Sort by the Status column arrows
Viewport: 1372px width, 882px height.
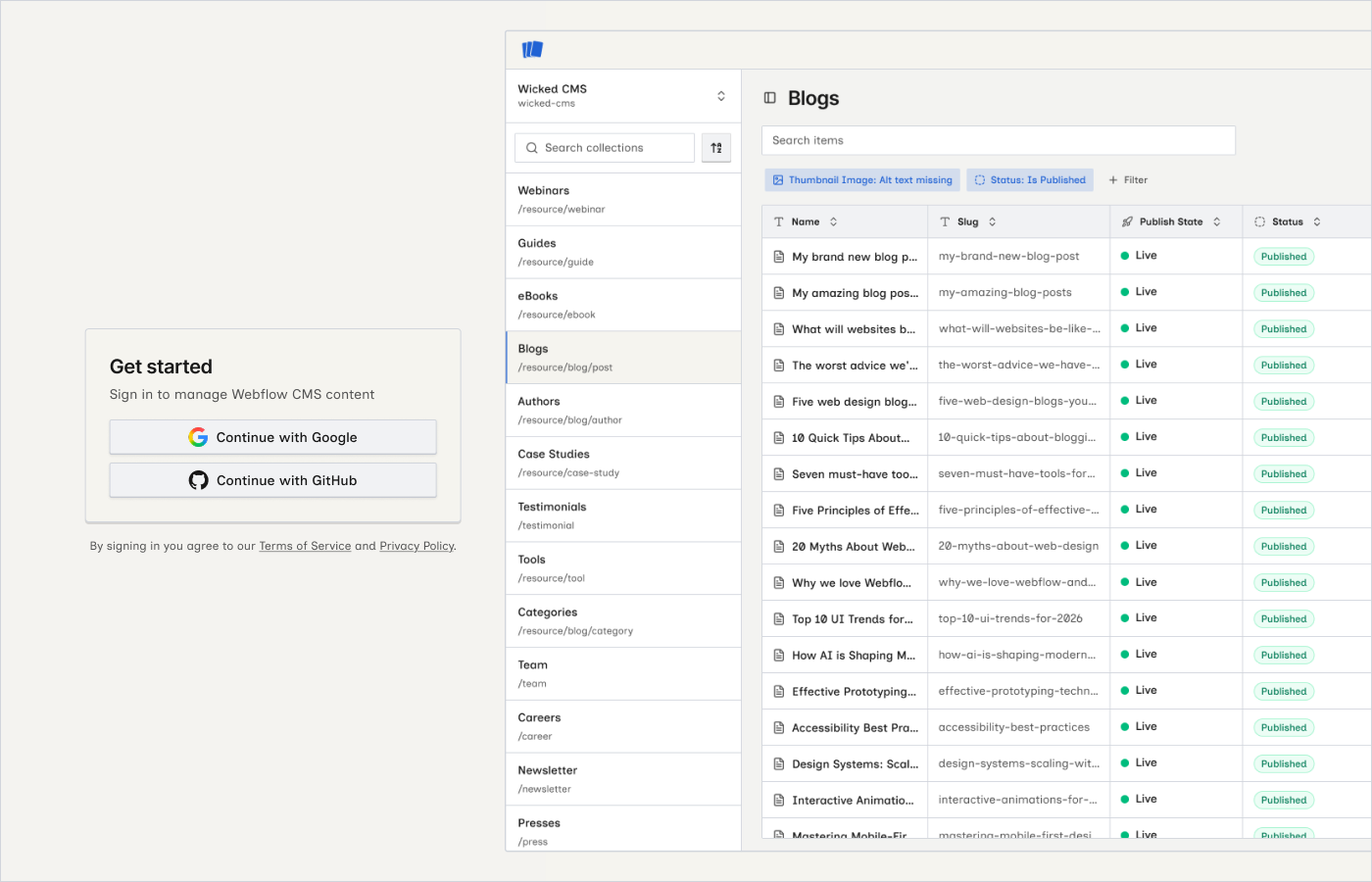pos(1317,222)
